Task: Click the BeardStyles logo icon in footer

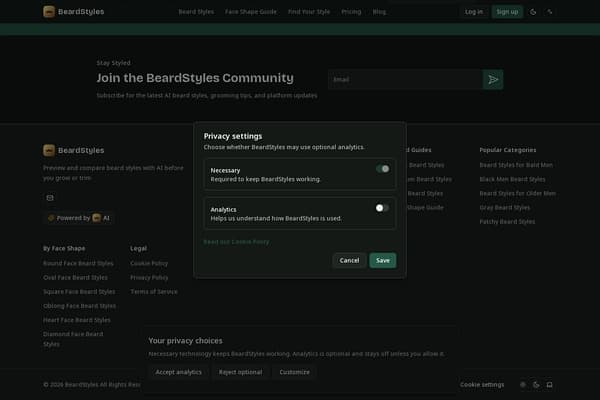Action: click(x=49, y=150)
